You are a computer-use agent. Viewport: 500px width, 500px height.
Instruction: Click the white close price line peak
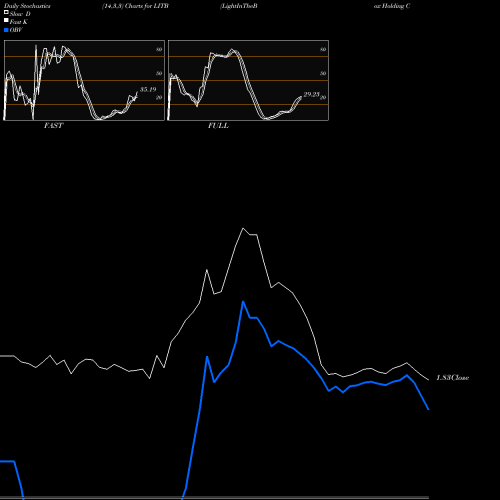pyautogui.click(x=243, y=229)
